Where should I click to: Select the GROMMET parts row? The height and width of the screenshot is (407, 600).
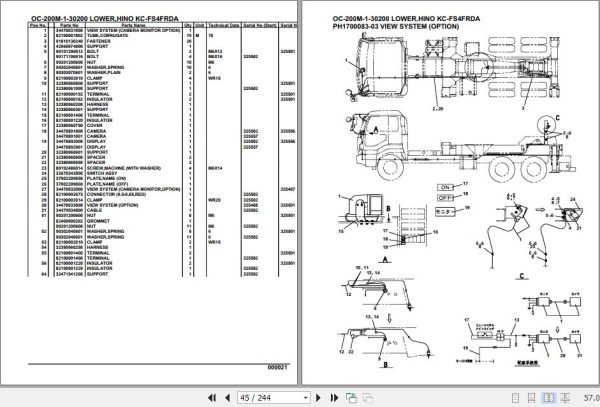[x=162, y=221]
